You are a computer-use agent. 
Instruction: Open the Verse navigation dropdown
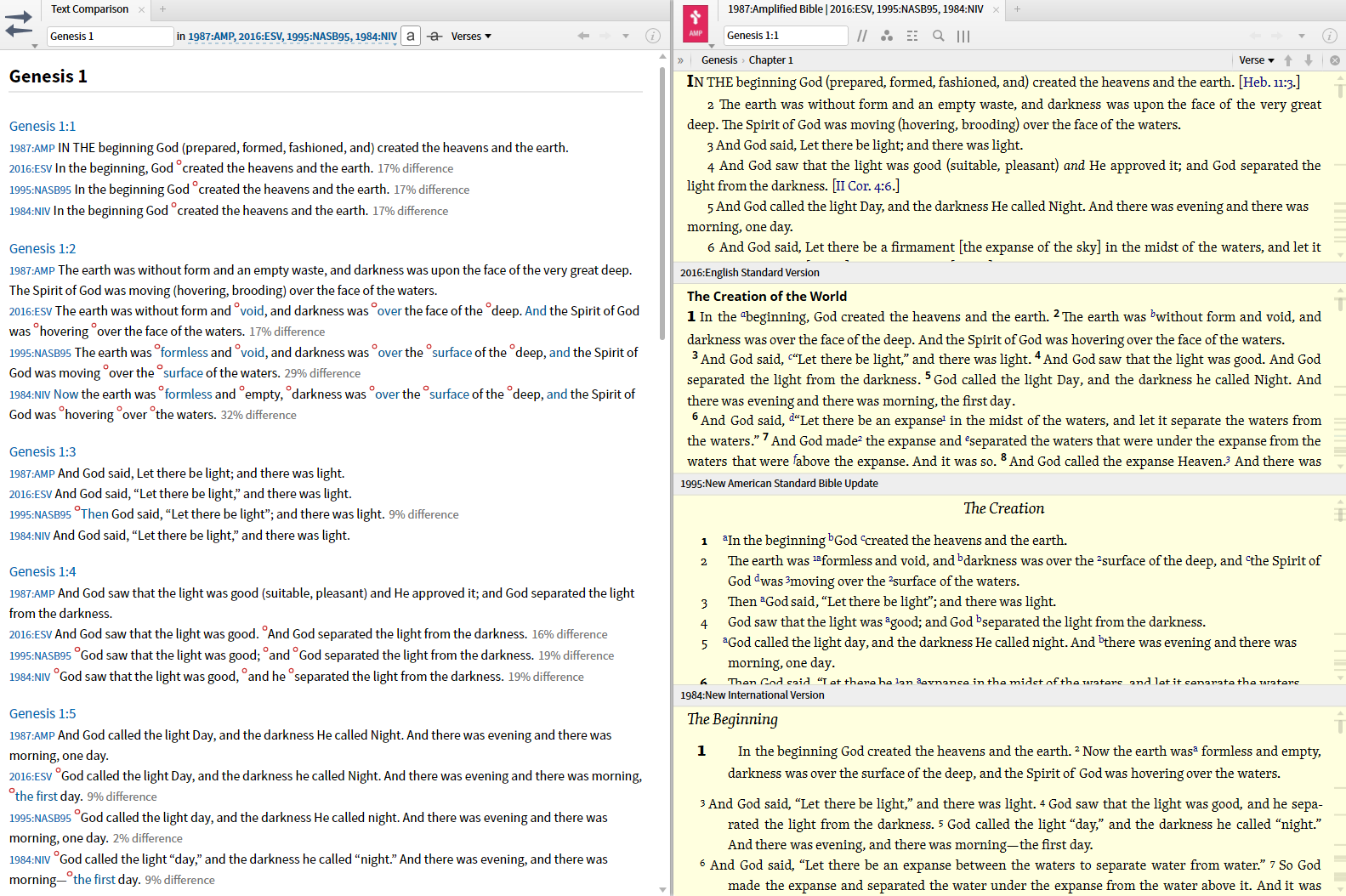pyautogui.click(x=1257, y=60)
